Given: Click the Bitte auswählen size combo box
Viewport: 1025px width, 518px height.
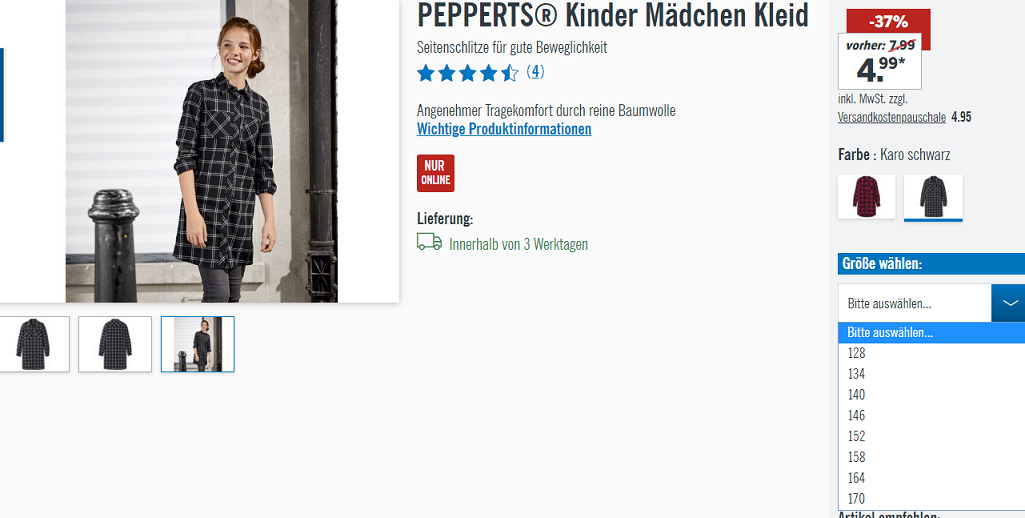Looking at the screenshot, I should [x=932, y=303].
